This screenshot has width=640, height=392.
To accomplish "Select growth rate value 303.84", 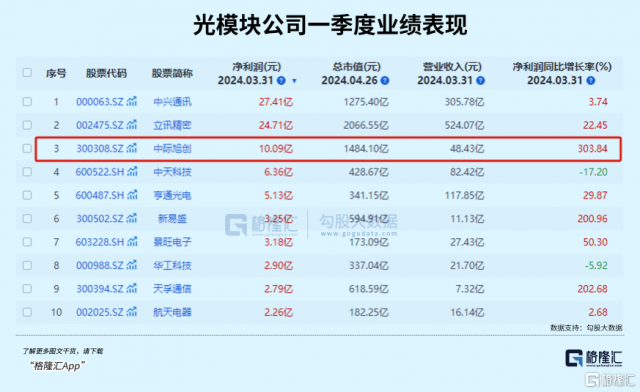I will pyautogui.click(x=592, y=148).
